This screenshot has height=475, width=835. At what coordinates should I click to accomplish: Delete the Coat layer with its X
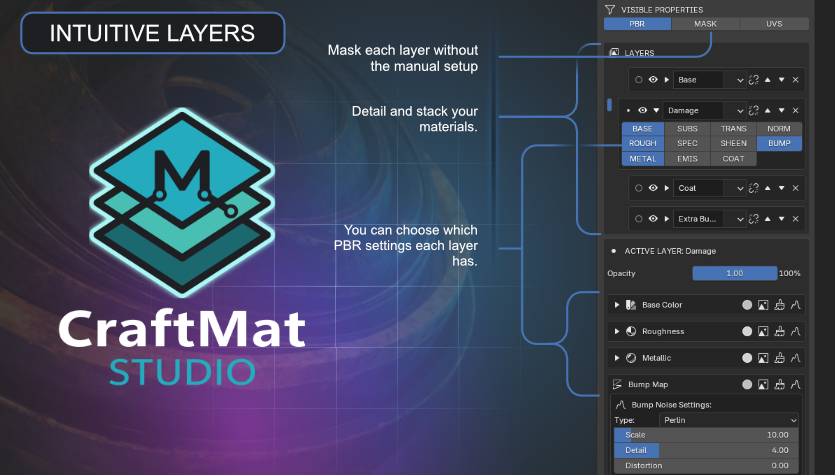click(x=796, y=188)
